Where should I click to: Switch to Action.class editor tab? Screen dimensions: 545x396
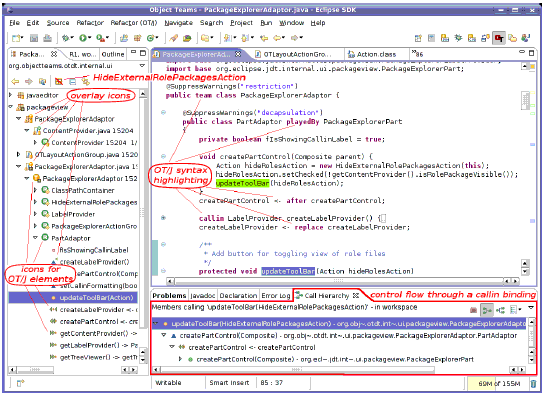click(376, 54)
